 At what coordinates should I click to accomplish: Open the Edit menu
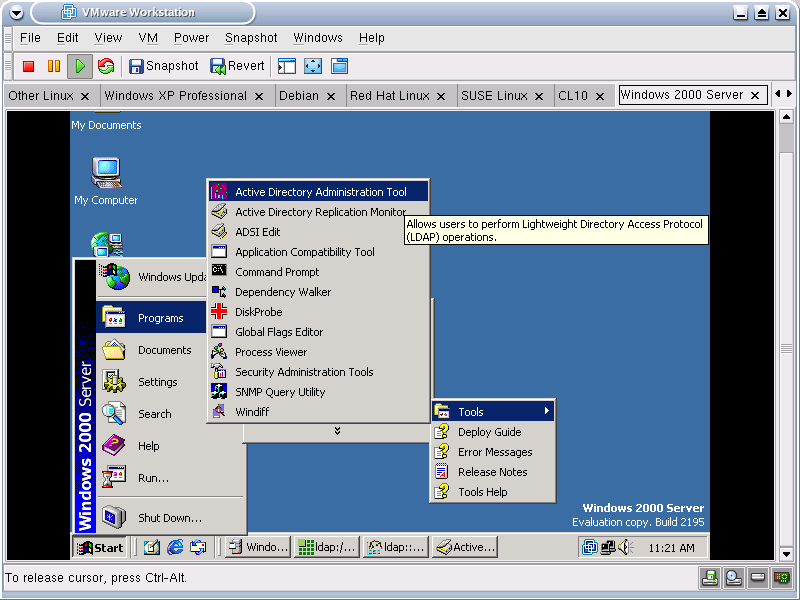pyautogui.click(x=67, y=38)
